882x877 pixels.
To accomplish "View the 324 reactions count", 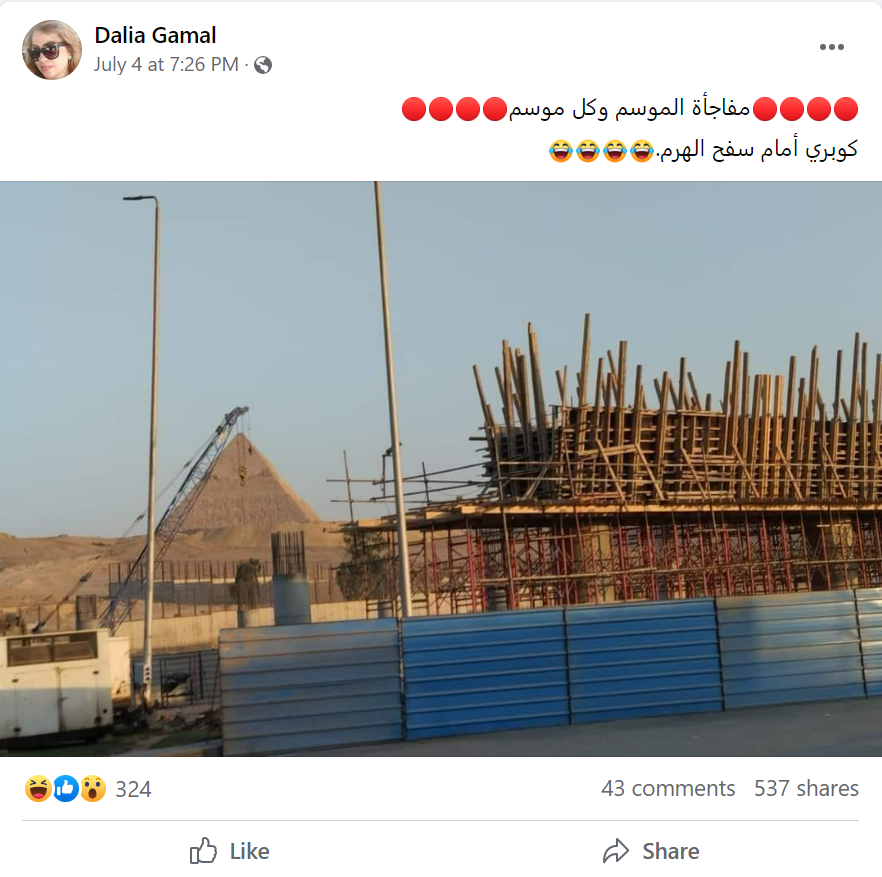I will [x=133, y=789].
